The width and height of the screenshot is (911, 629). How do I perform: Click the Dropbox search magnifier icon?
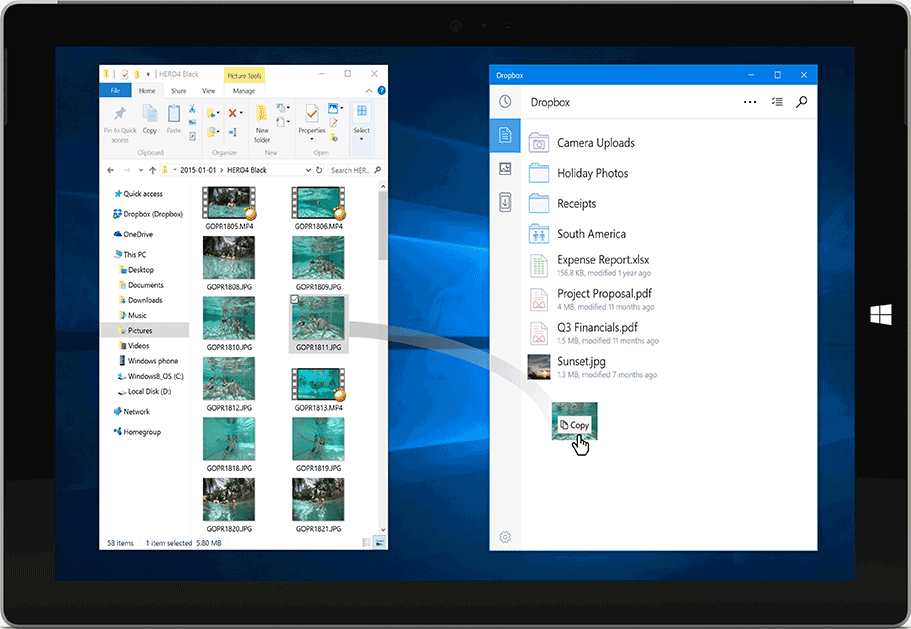(x=801, y=102)
